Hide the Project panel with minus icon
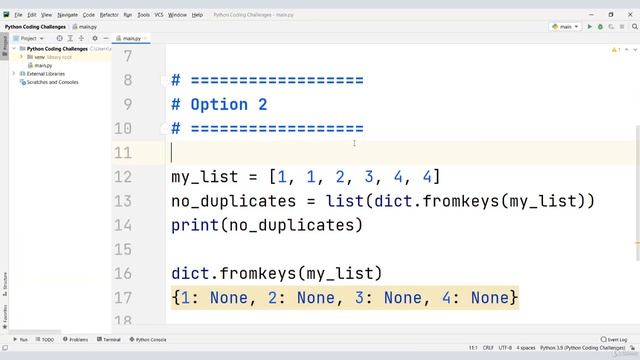Screen dimensions: 640x360 (106, 38)
